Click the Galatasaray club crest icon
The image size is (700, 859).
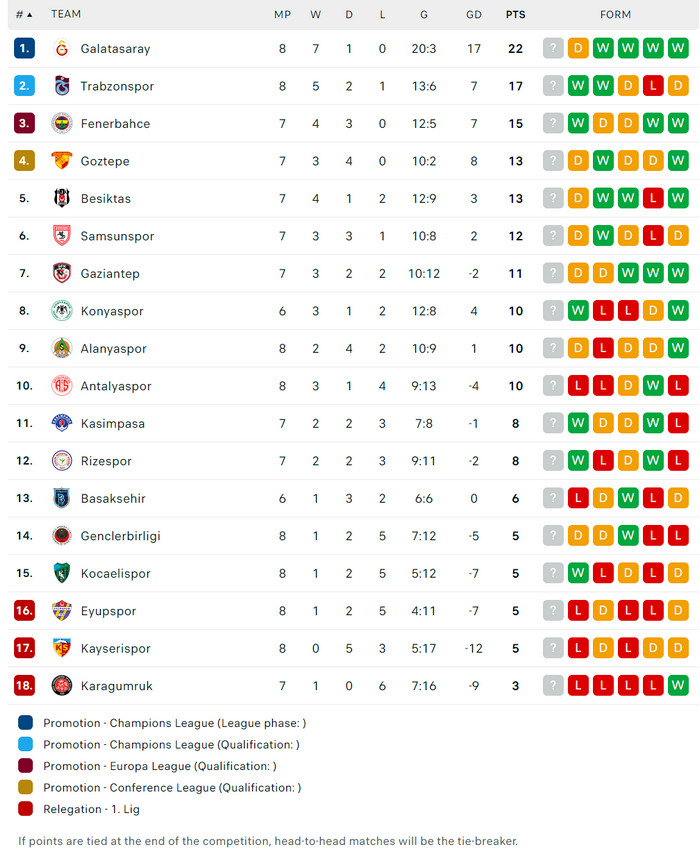pyautogui.click(x=62, y=48)
